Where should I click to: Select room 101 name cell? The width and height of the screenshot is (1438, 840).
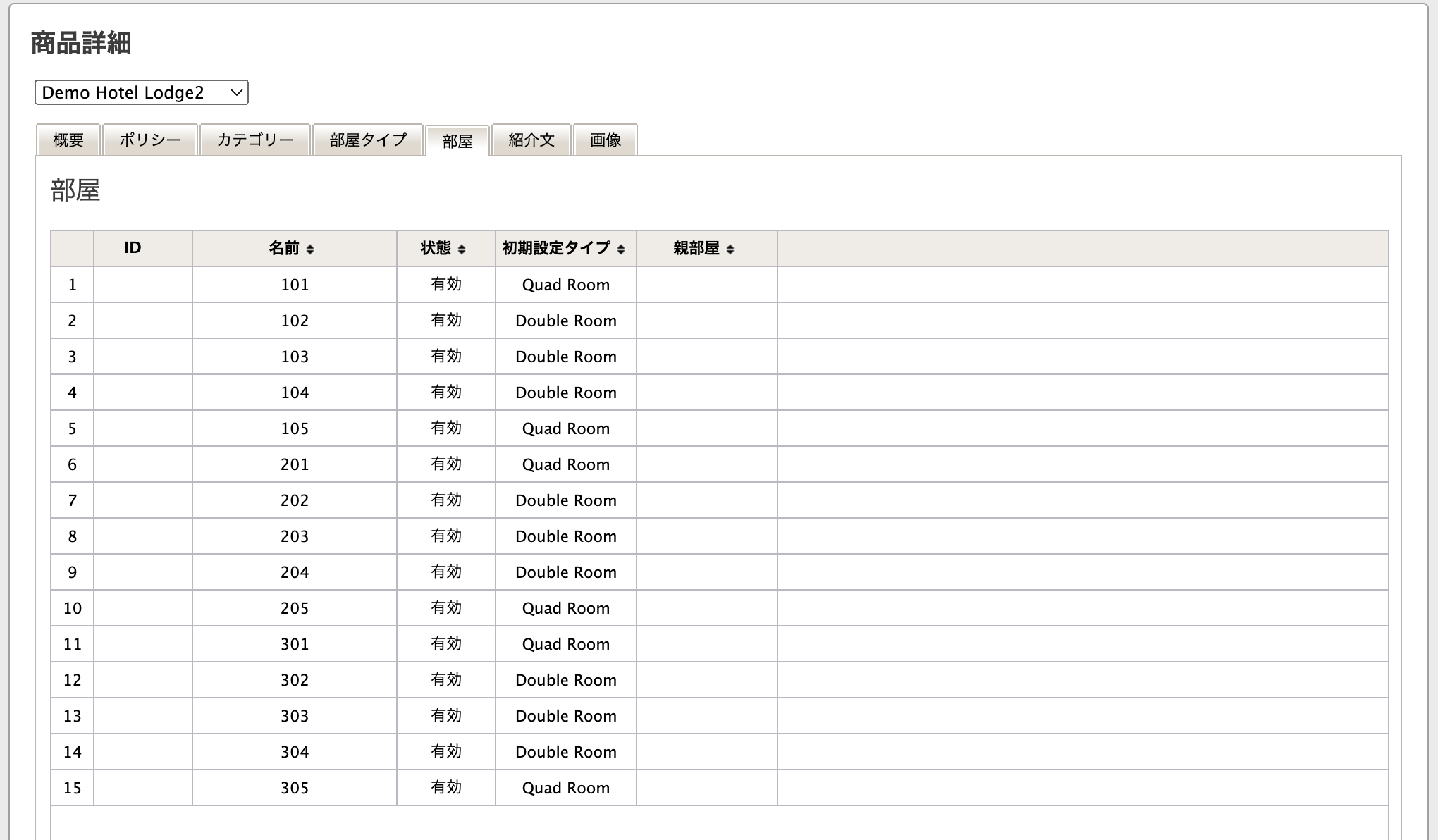click(x=295, y=285)
